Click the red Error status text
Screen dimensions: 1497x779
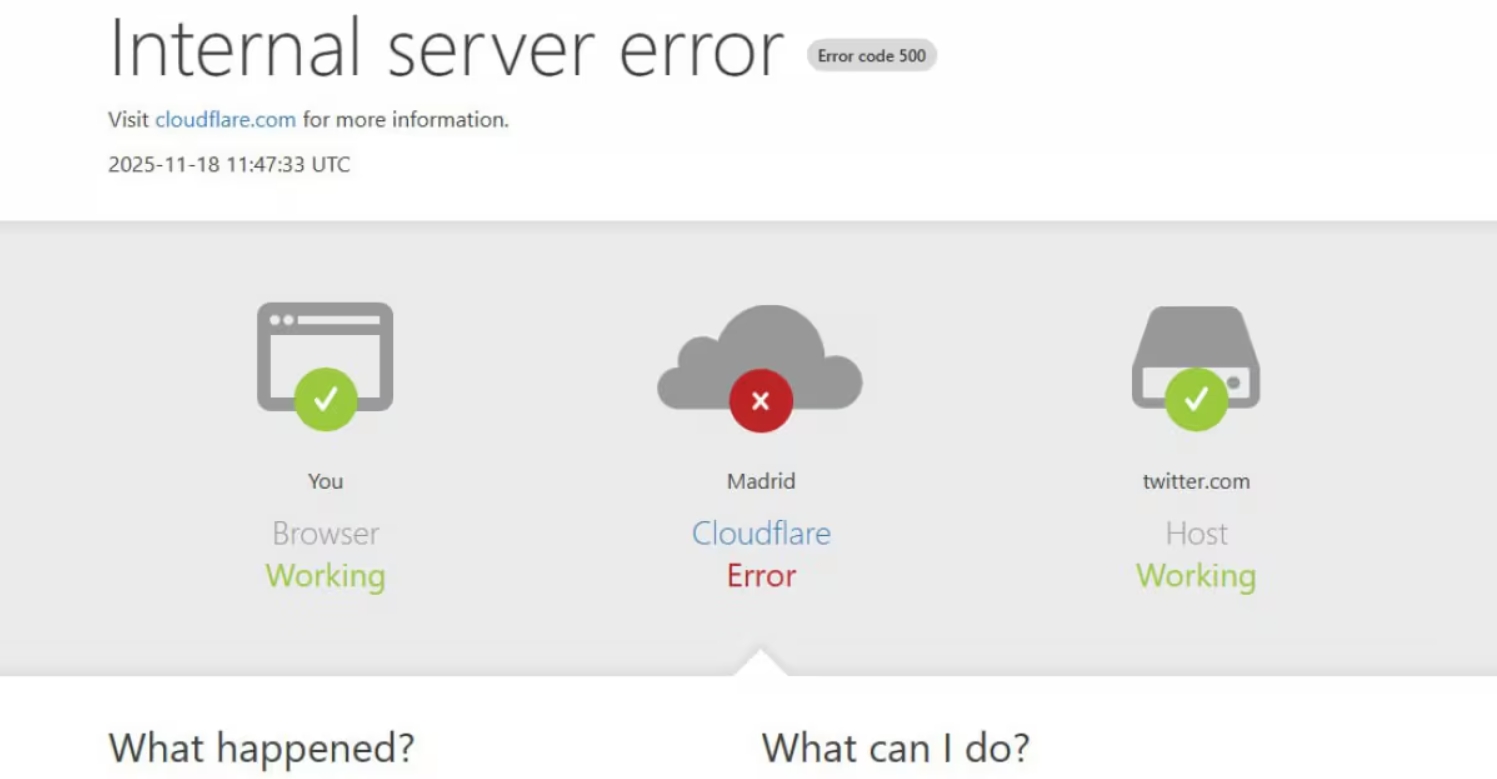761,576
